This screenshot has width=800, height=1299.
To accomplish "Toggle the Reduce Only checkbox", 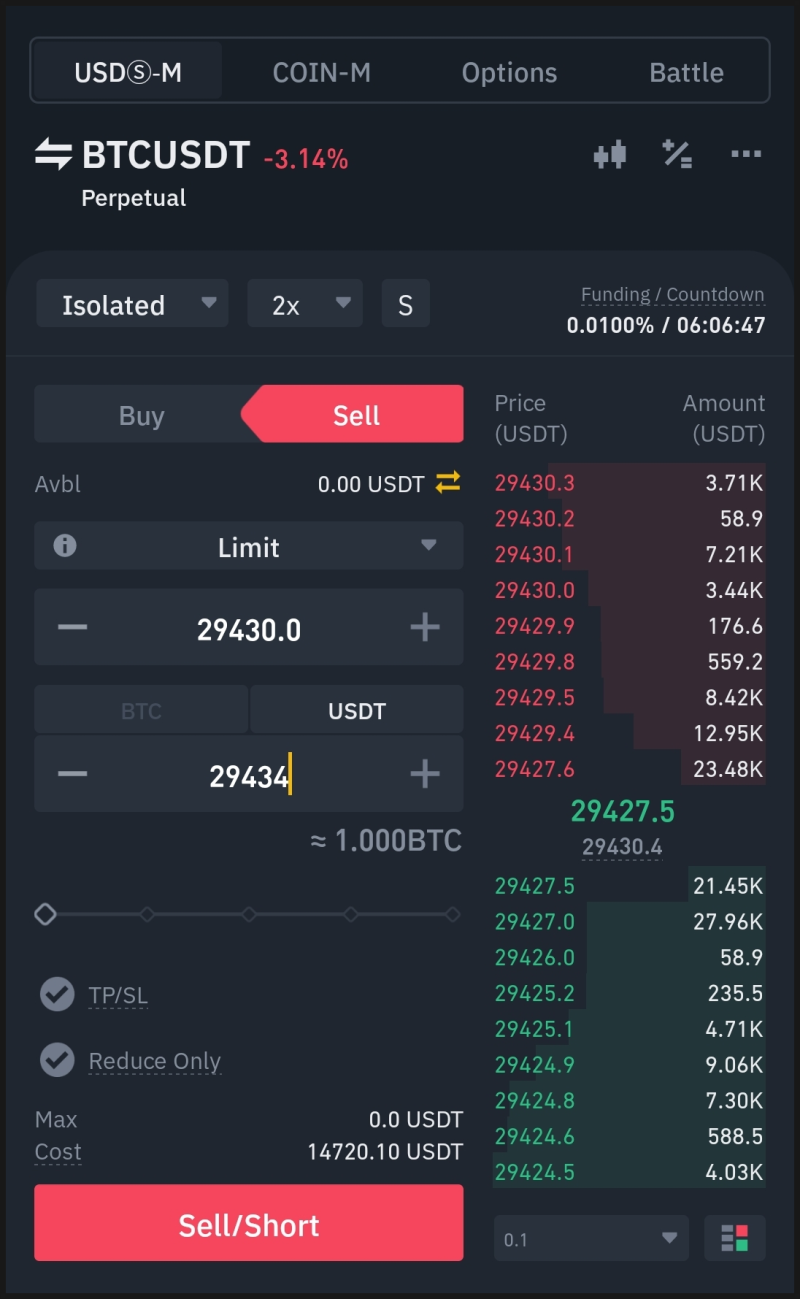I will click(x=57, y=1060).
